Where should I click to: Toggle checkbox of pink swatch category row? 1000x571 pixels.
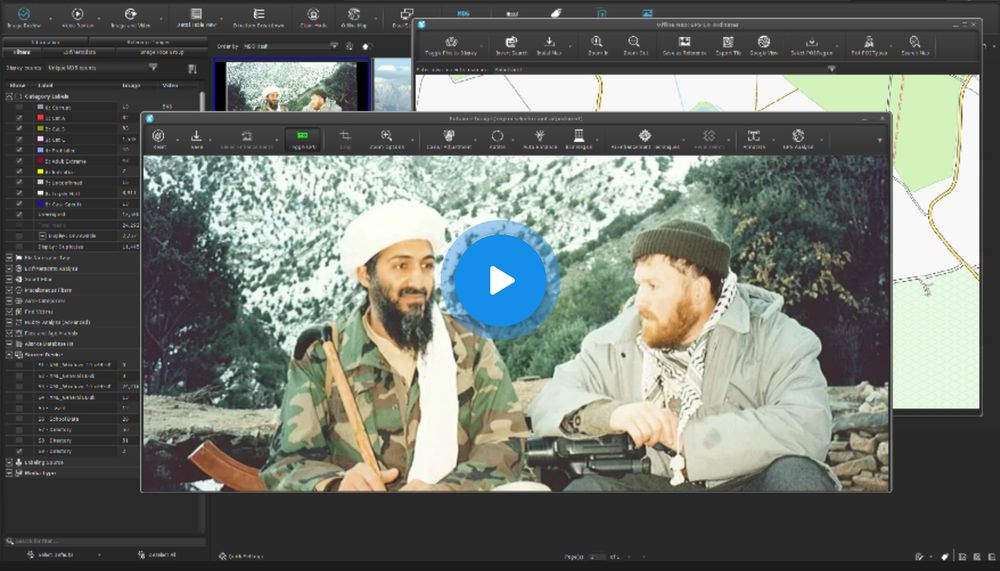click(19, 140)
